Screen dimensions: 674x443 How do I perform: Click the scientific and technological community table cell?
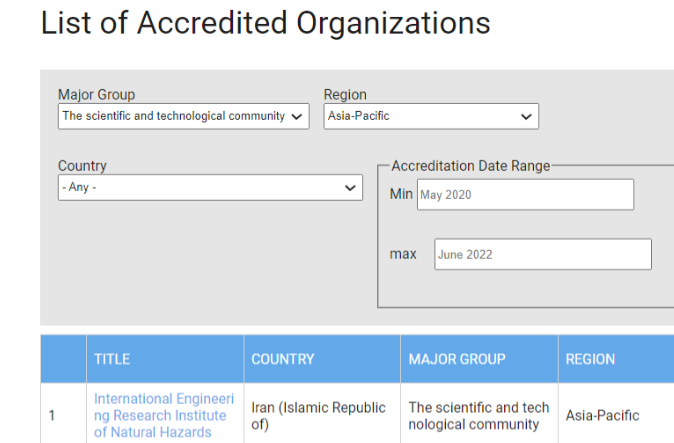click(479, 415)
